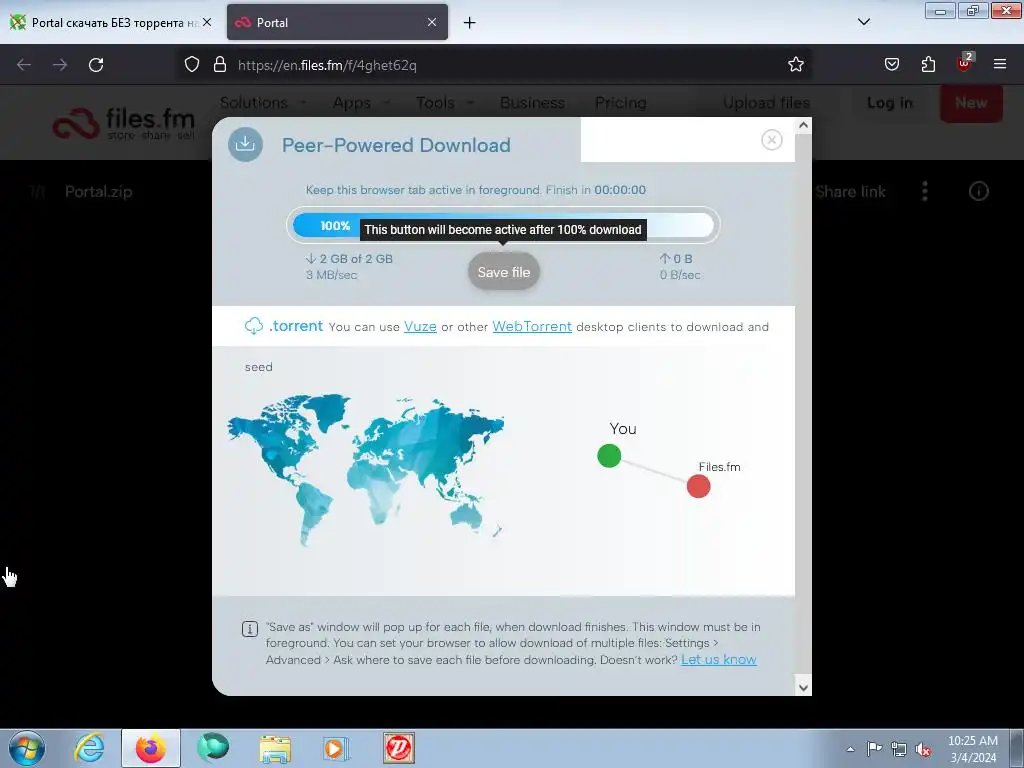
Task: Close the first browser tab
Action: [x=207, y=22]
